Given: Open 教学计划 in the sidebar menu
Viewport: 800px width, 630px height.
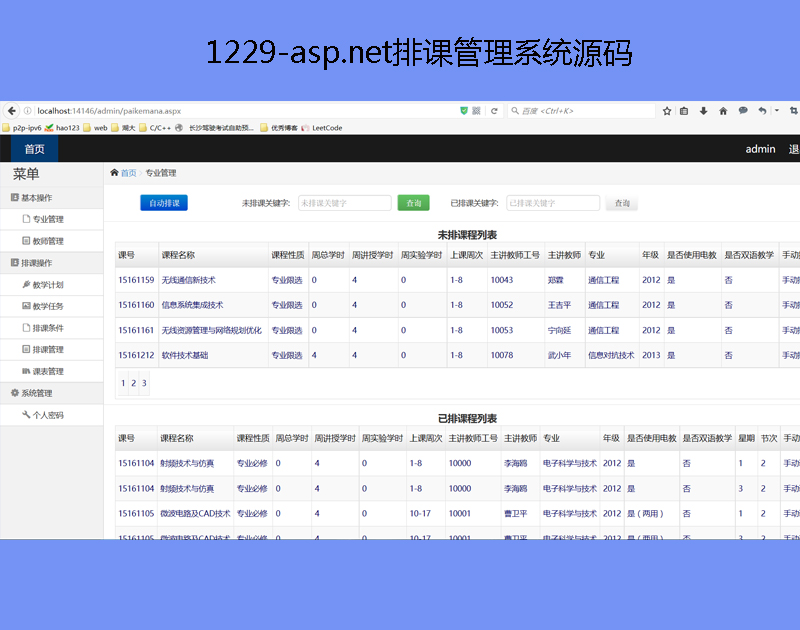Looking at the screenshot, I should [47, 285].
